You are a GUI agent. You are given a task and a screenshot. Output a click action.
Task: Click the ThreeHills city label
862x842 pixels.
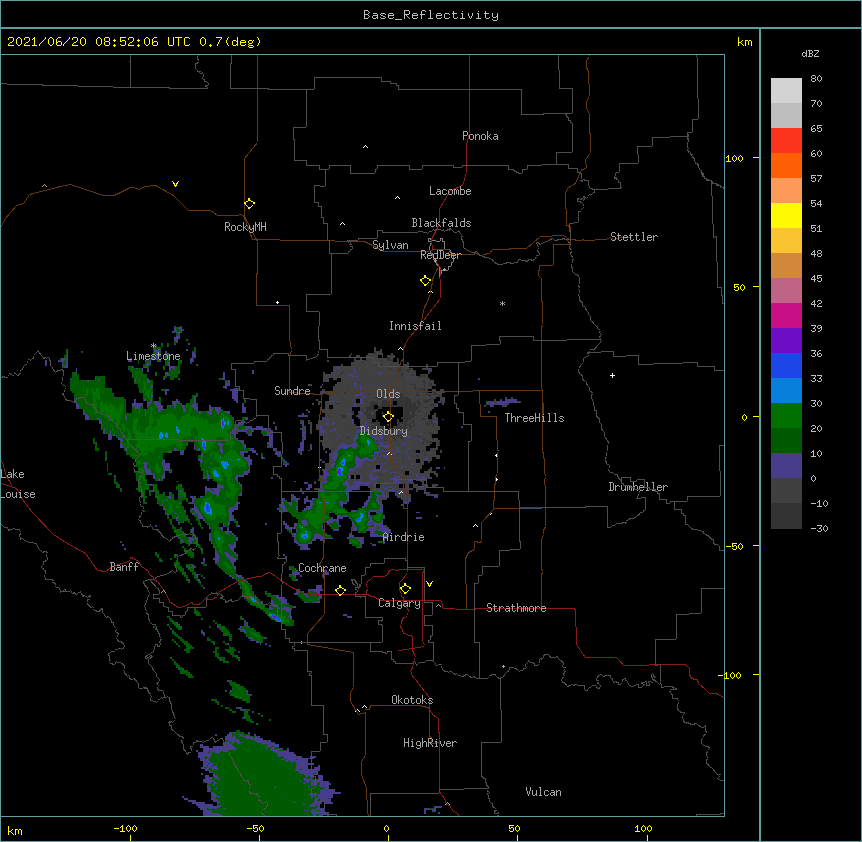pos(534,418)
